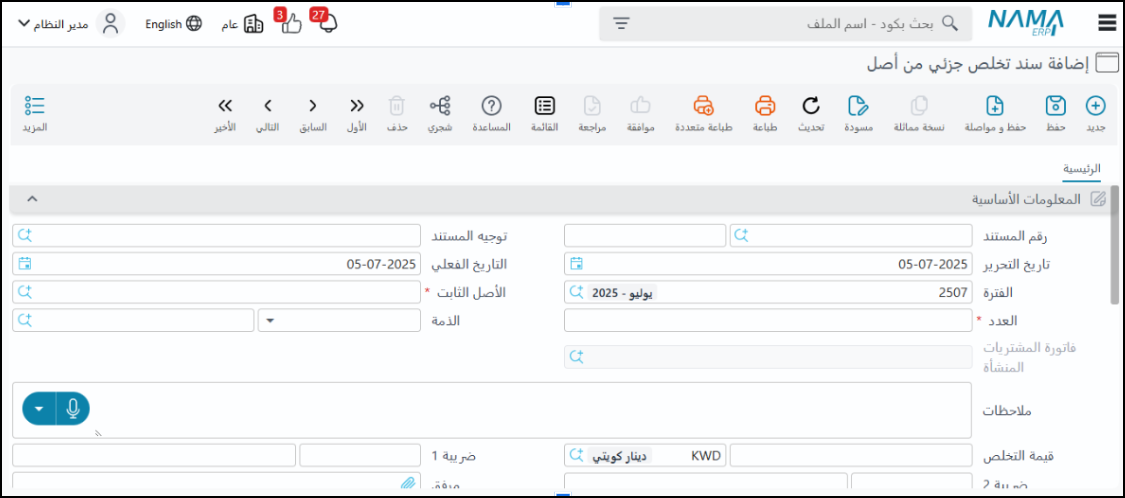Switch language to English
Screen dimensions: 1125x498
[172, 24]
